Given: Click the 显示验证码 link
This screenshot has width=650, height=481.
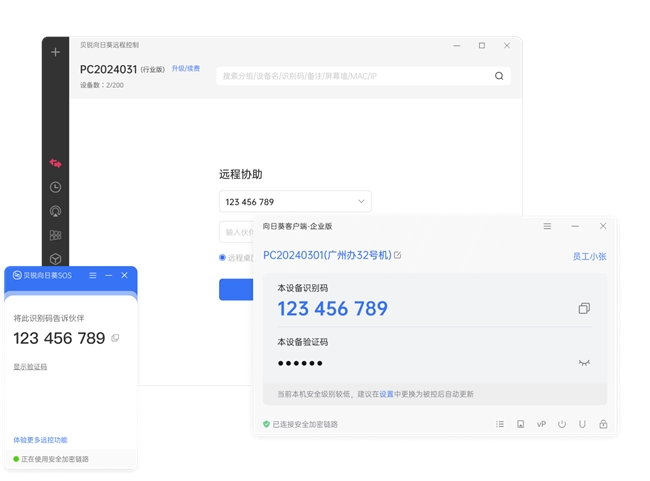Looking at the screenshot, I should point(30,367).
